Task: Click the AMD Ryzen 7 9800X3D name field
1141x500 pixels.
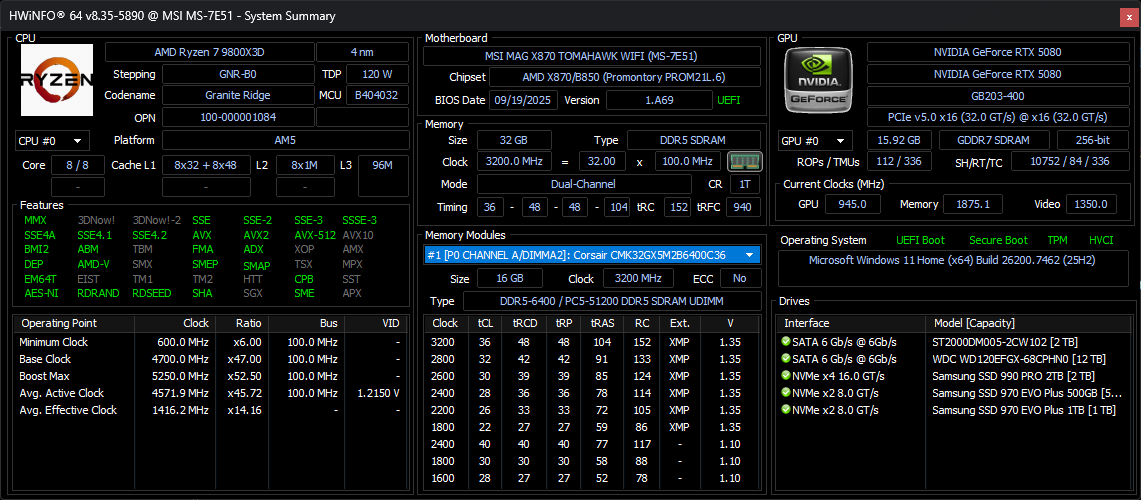Action: point(210,52)
